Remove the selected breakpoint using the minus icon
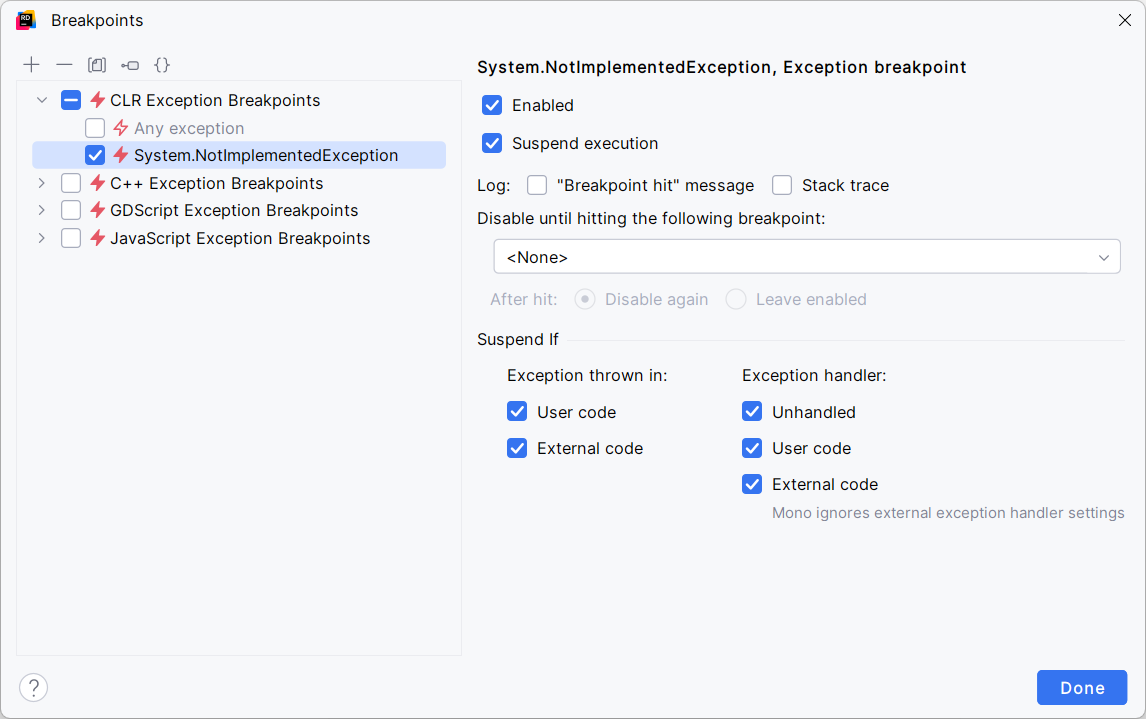The image size is (1146, 719). (x=63, y=64)
